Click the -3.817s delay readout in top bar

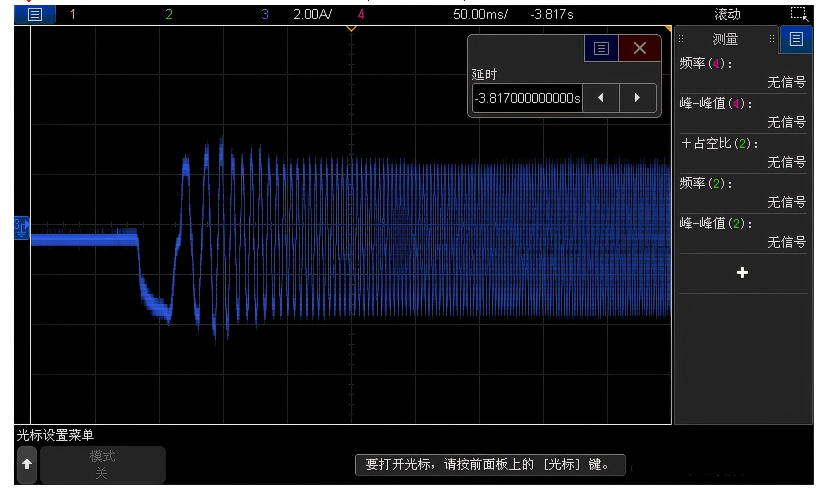(x=552, y=14)
